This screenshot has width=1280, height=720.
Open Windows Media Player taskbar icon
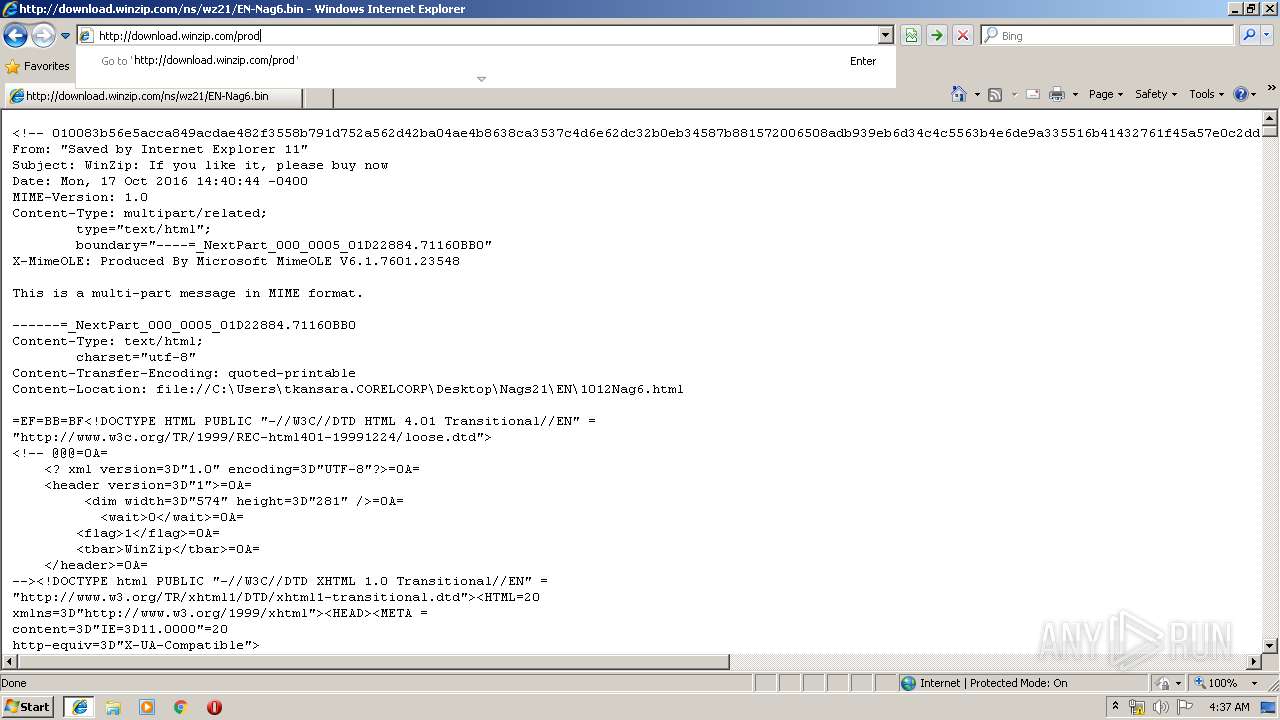[x=147, y=707]
